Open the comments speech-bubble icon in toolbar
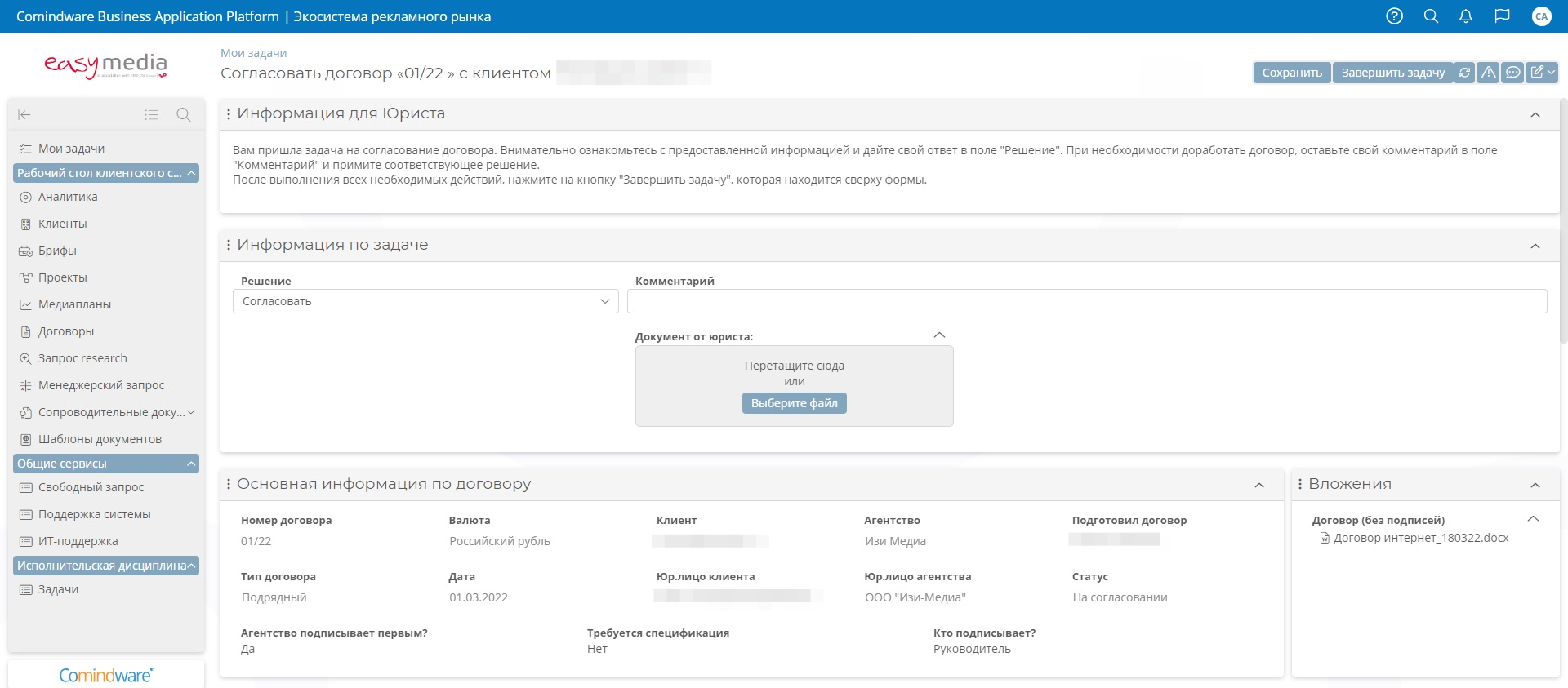Image resolution: width=1568 pixels, height=688 pixels. point(1512,73)
